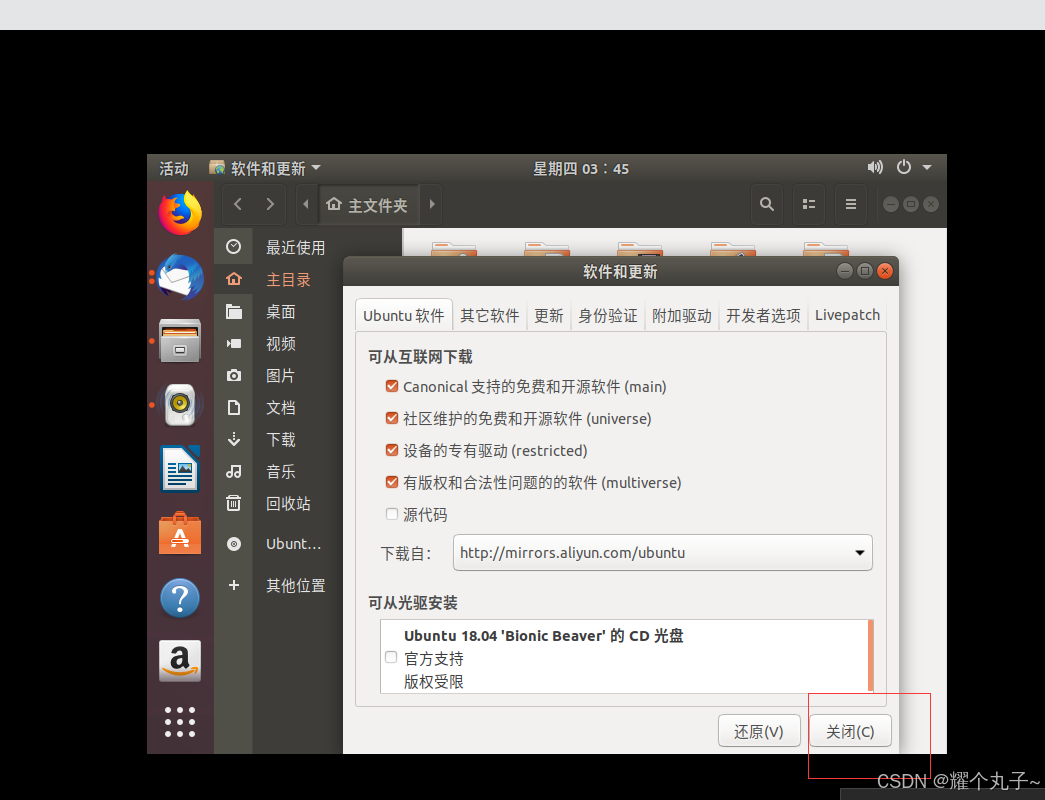Close the 软件和更新 dialog with red X
This screenshot has width=1045, height=800.
885,271
